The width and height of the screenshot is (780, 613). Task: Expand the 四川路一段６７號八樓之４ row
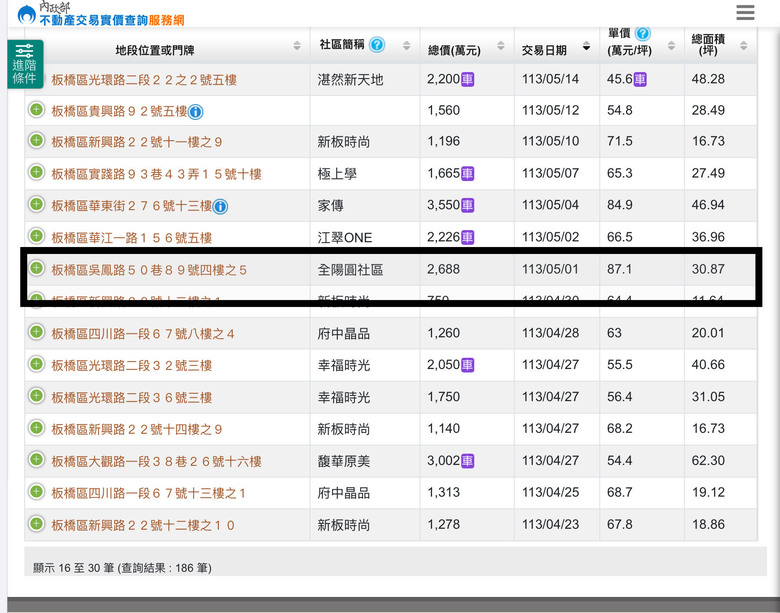(x=36, y=332)
